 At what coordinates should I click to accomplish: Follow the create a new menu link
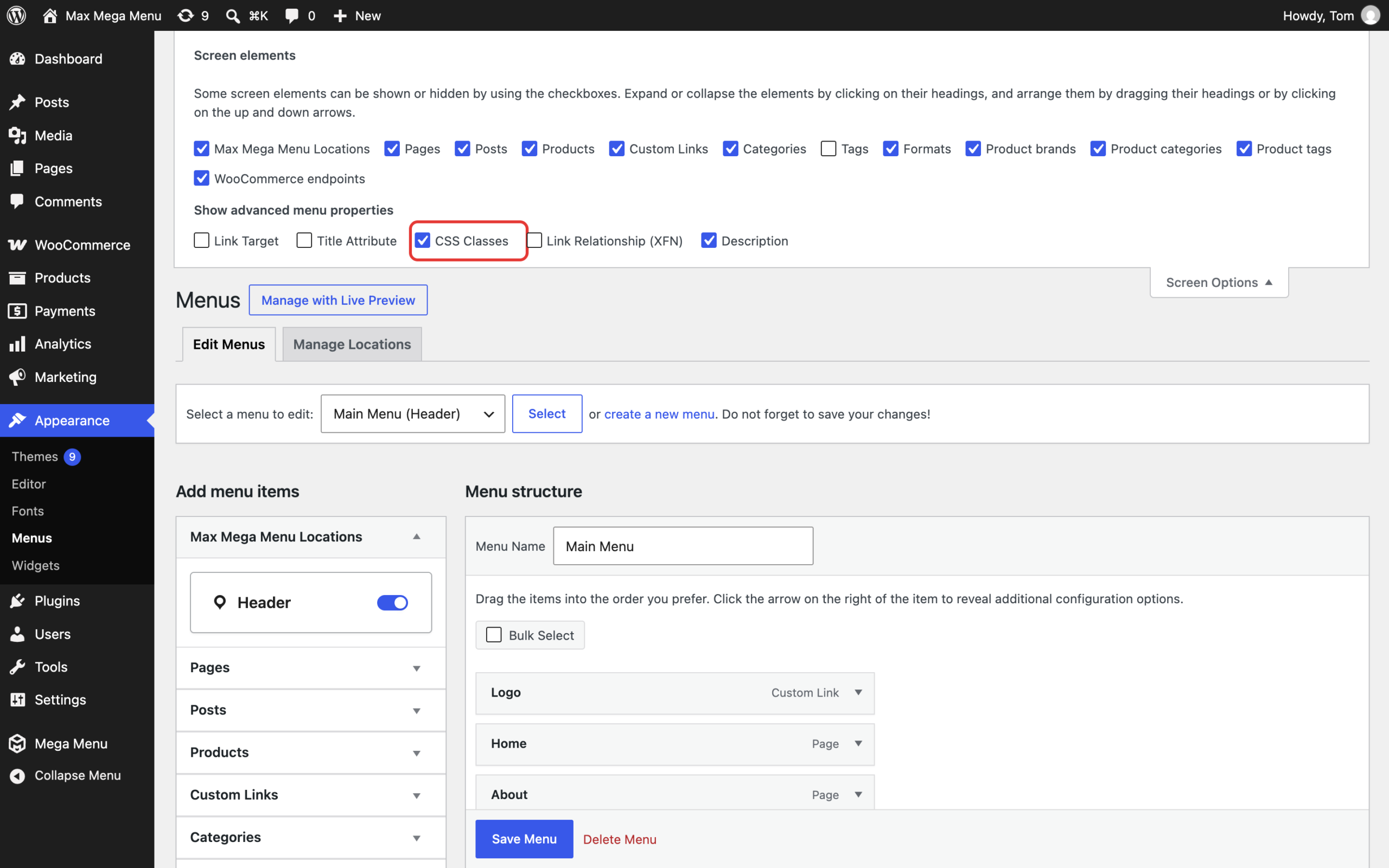(x=659, y=414)
